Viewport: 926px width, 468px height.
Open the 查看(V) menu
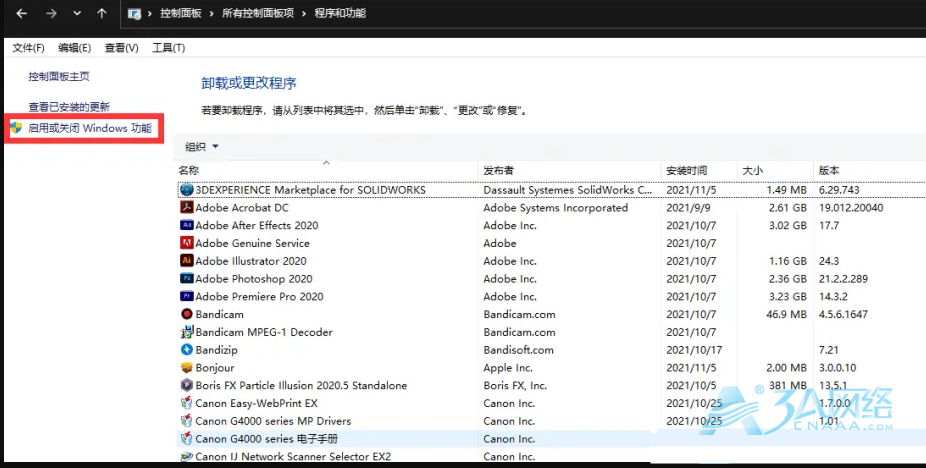click(x=122, y=48)
